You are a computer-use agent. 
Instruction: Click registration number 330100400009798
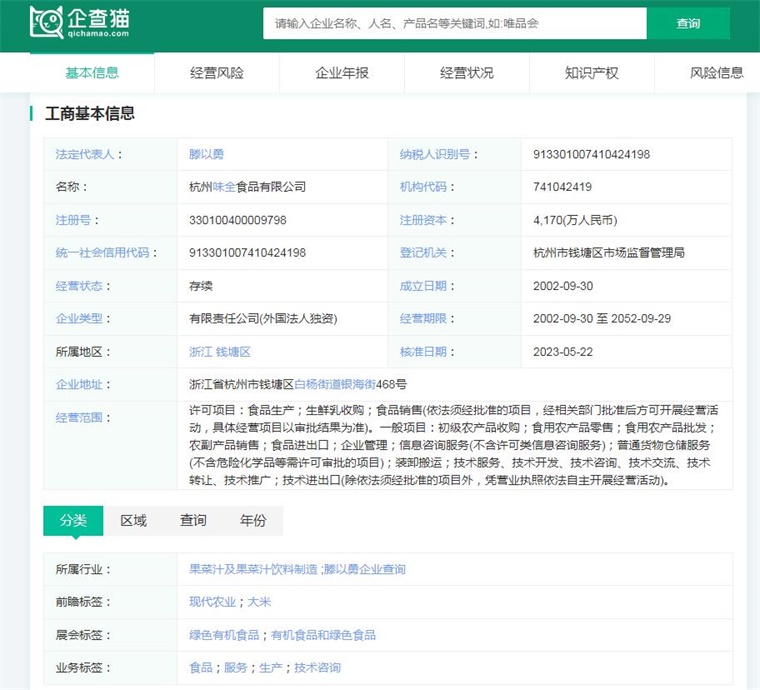pyautogui.click(x=238, y=220)
